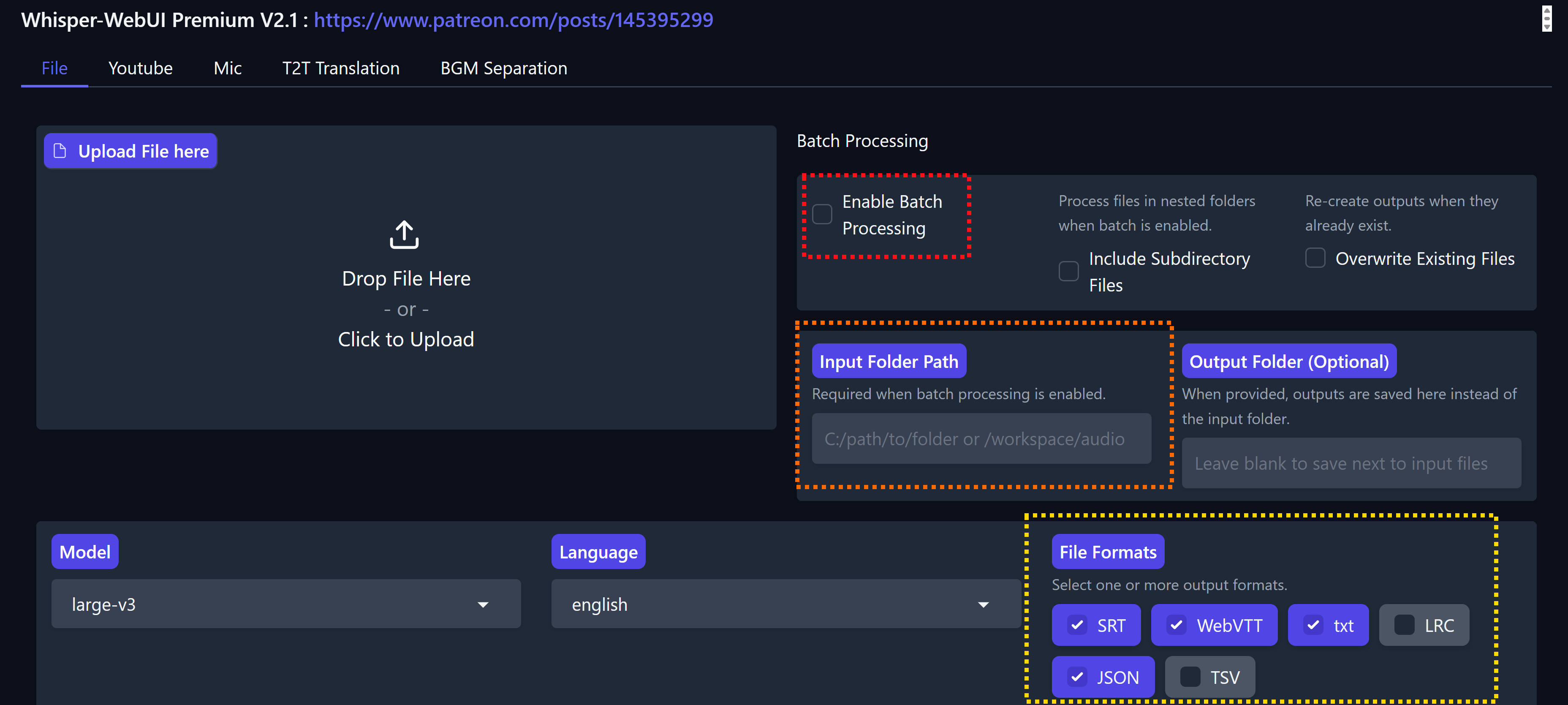The image size is (1568, 705).
Task: Click into the Input Folder Path field
Action: click(981, 439)
